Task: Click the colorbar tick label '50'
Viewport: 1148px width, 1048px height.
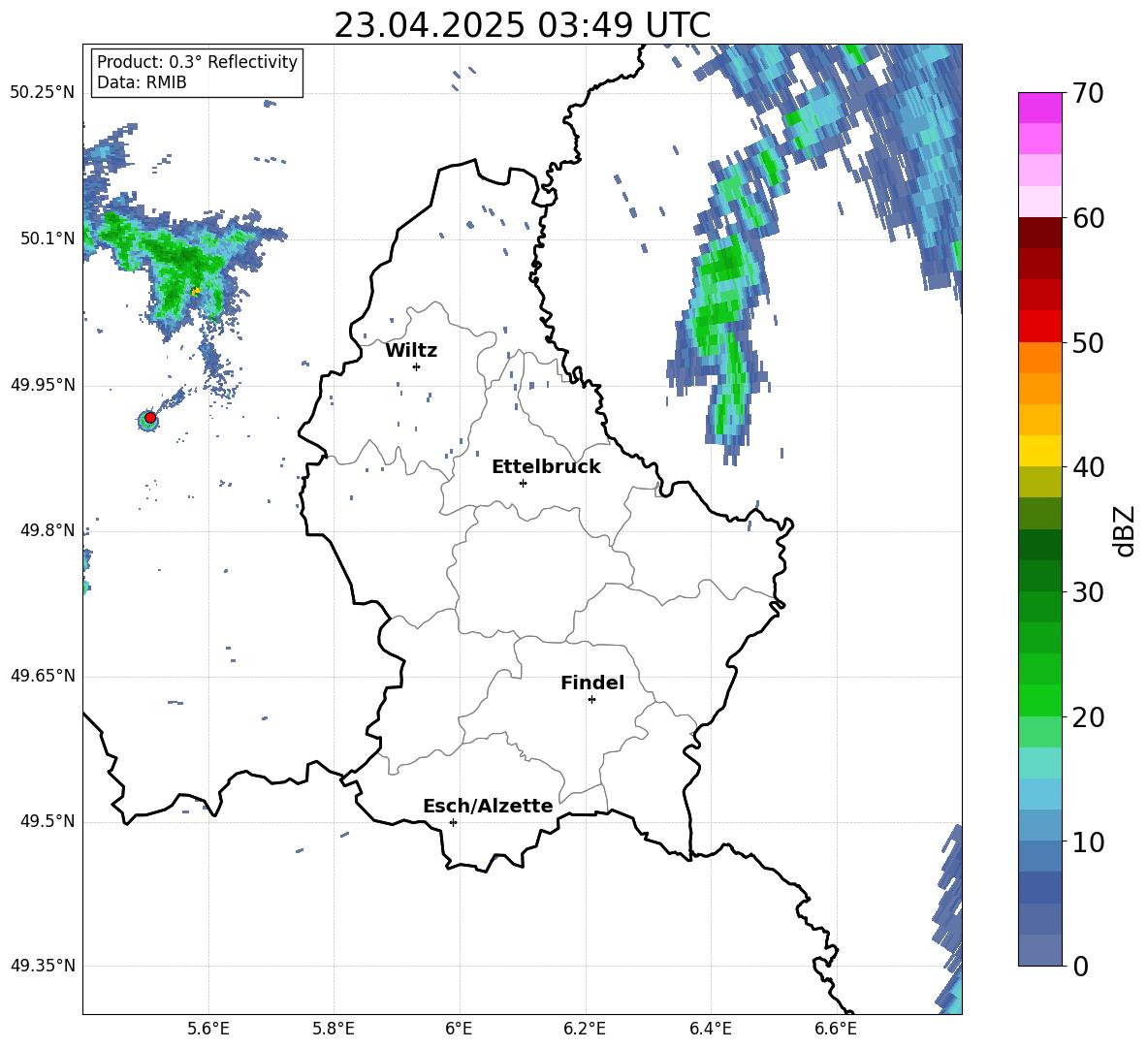Action: point(1087,343)
